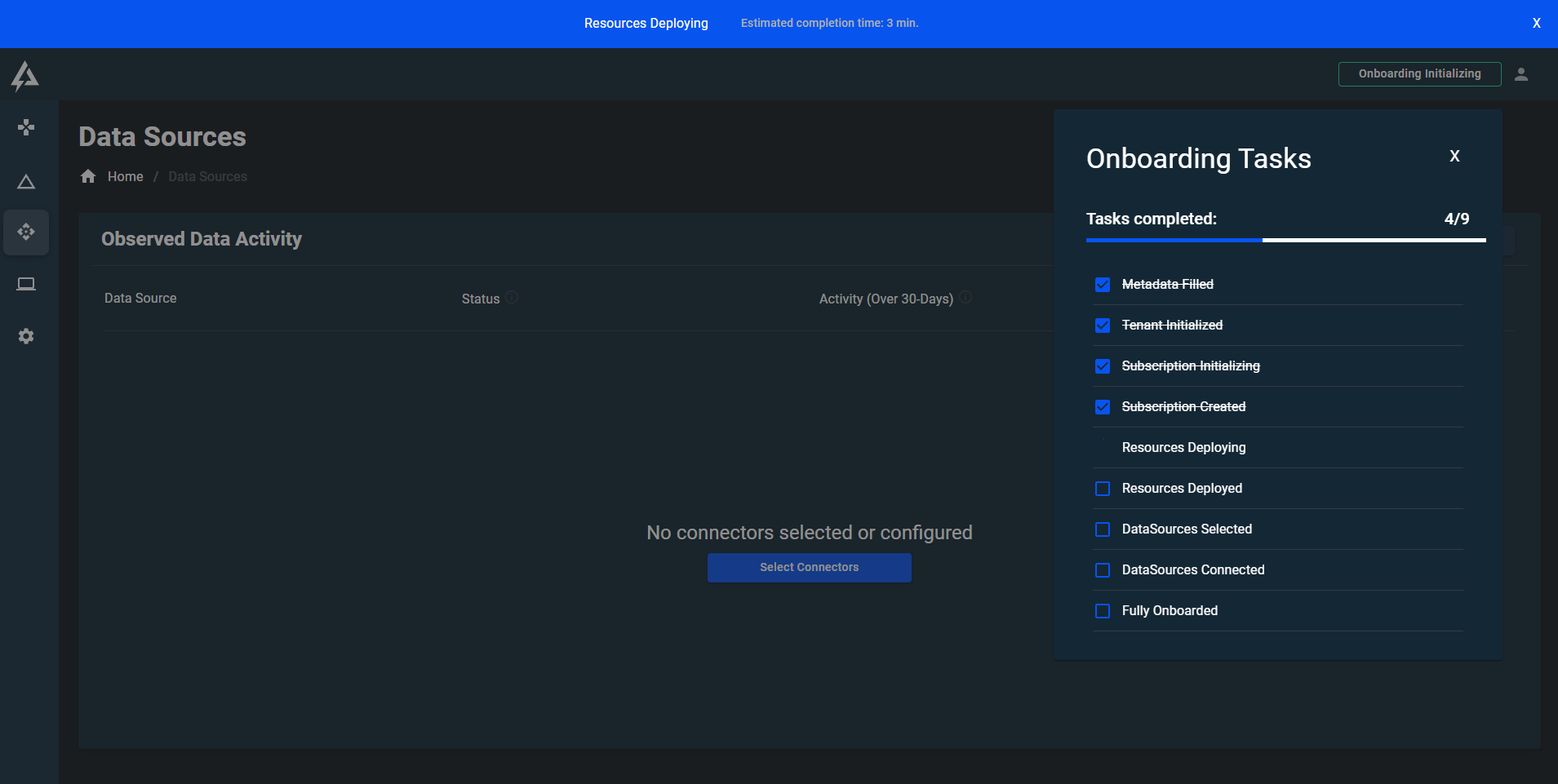Image resolution: width=1558 pixels, height=784 pixels.
Task: Click the home icon in breadcrumb
Action: coord(88,176)
